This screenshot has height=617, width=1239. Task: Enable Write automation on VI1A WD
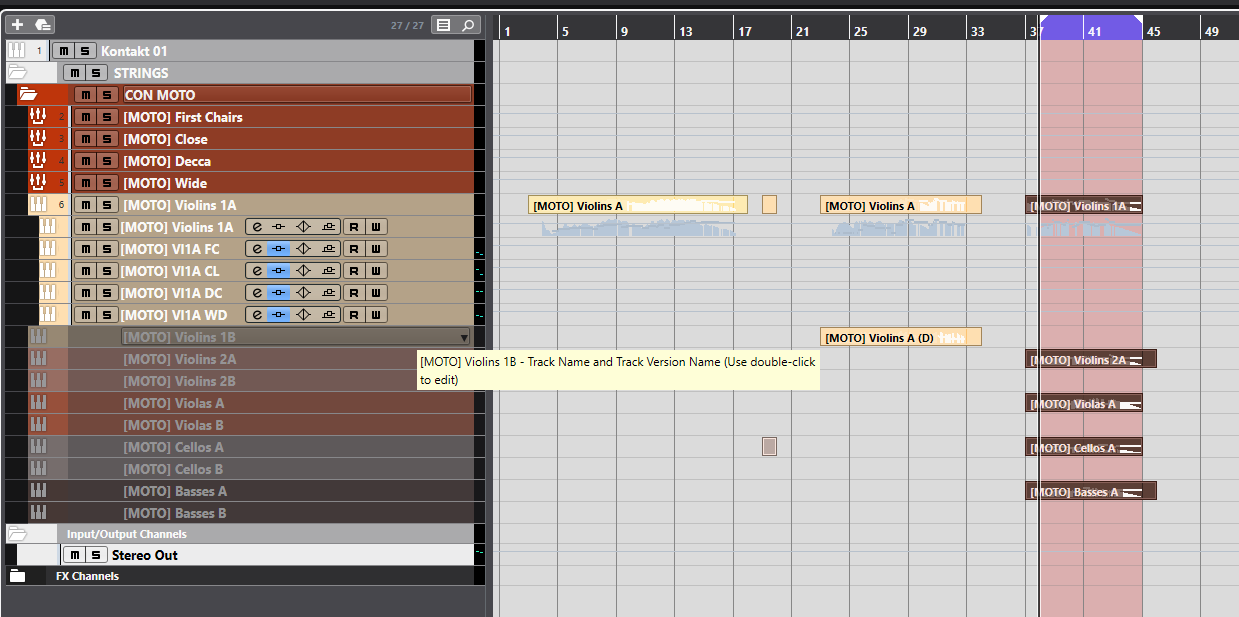coord(376,315)
